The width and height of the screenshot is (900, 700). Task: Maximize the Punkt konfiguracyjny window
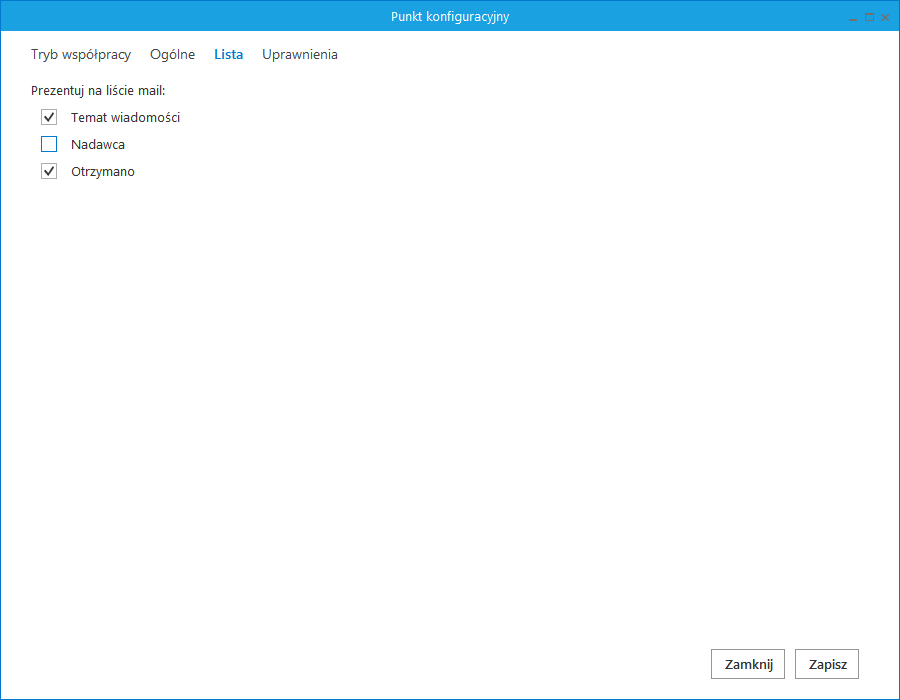[869, 17]
